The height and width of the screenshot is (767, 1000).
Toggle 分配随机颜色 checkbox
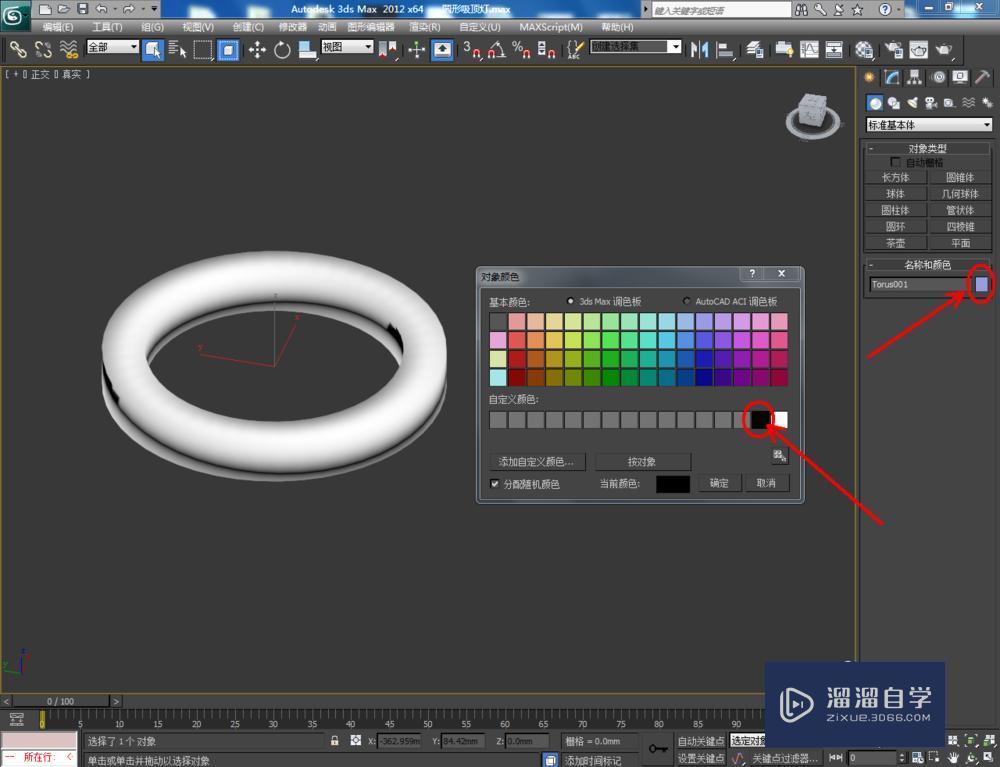click(x=495, y=484)
